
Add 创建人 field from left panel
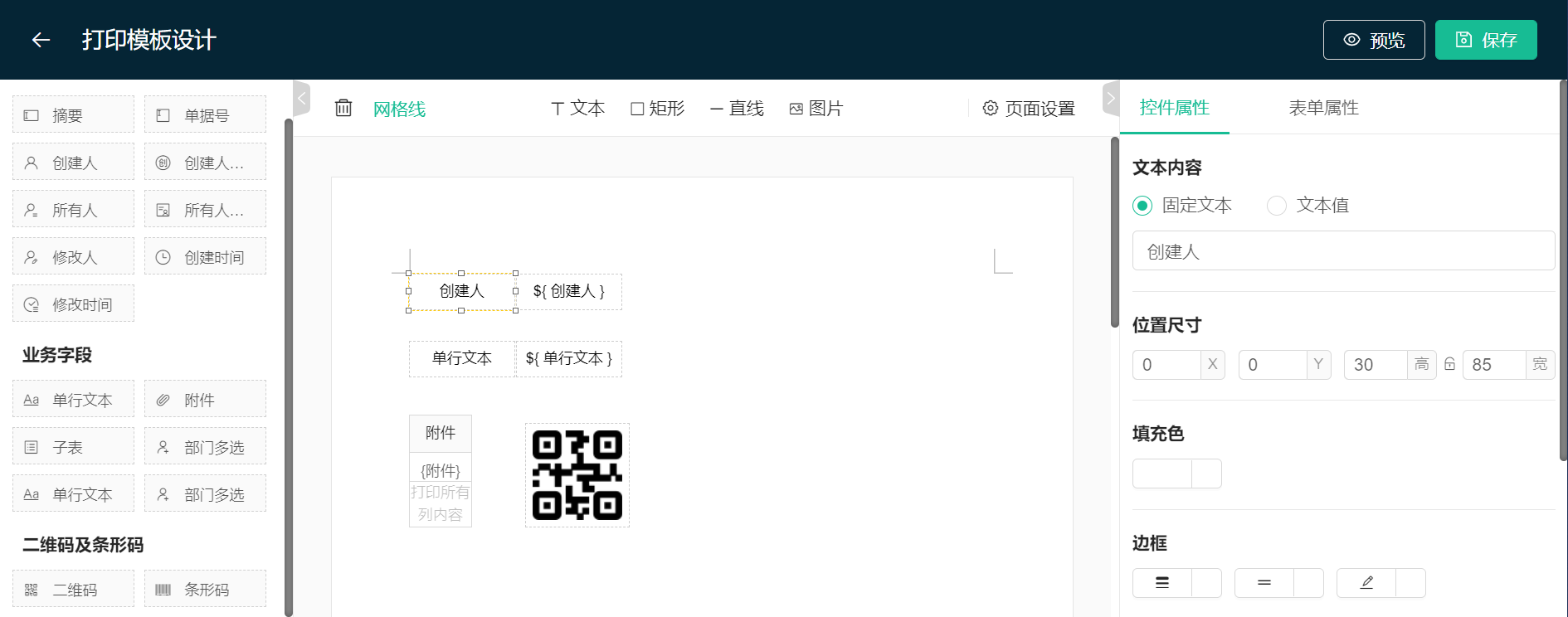[x=73, y=162]
